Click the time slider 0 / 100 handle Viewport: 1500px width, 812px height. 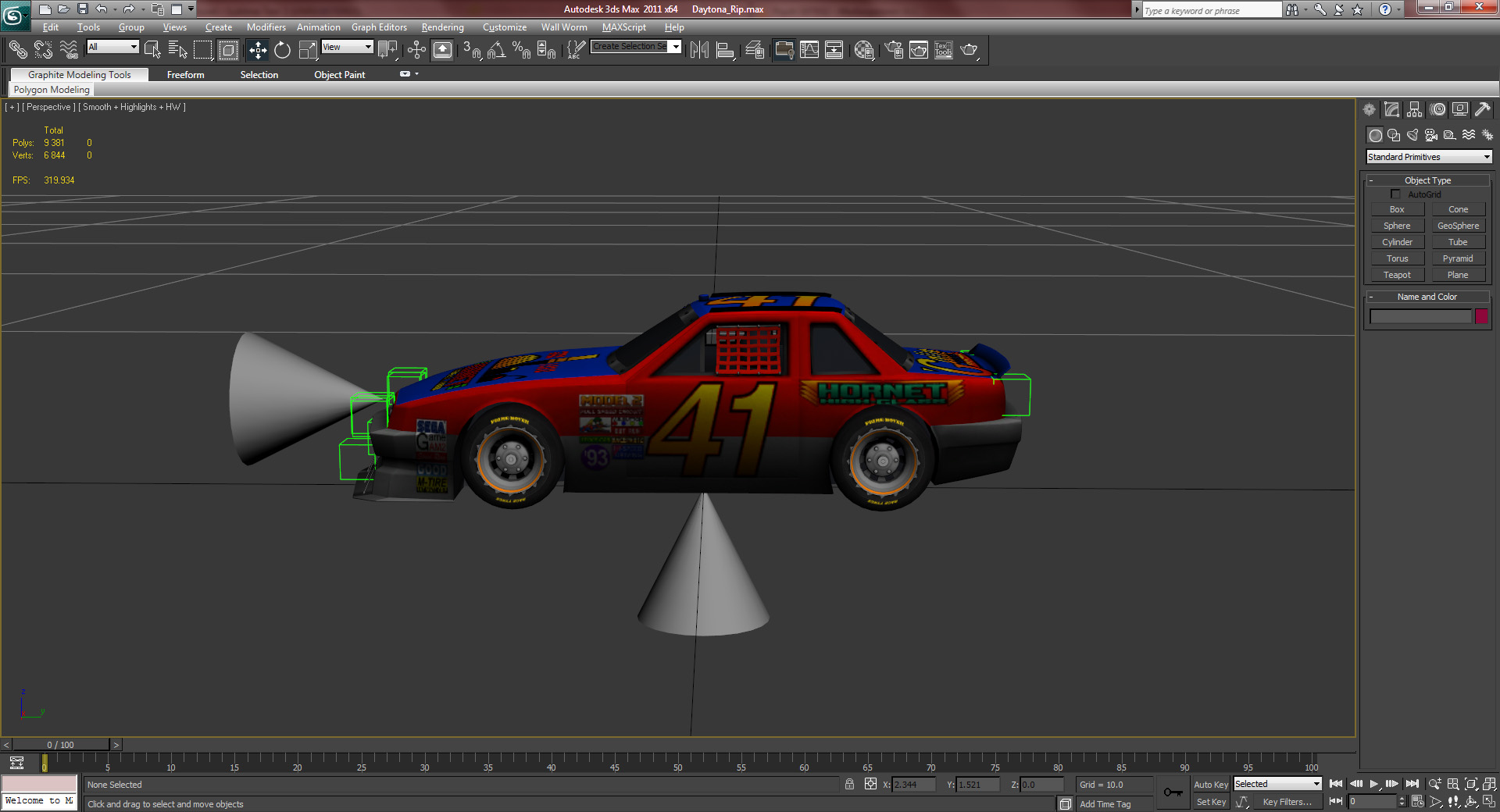61,745
